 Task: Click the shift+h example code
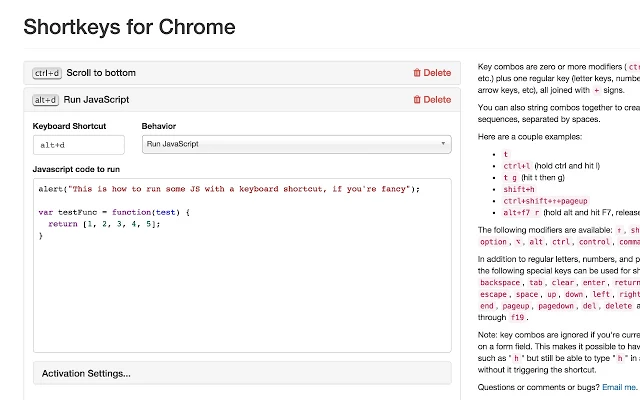pyautogui.click(x=519, y=189)
